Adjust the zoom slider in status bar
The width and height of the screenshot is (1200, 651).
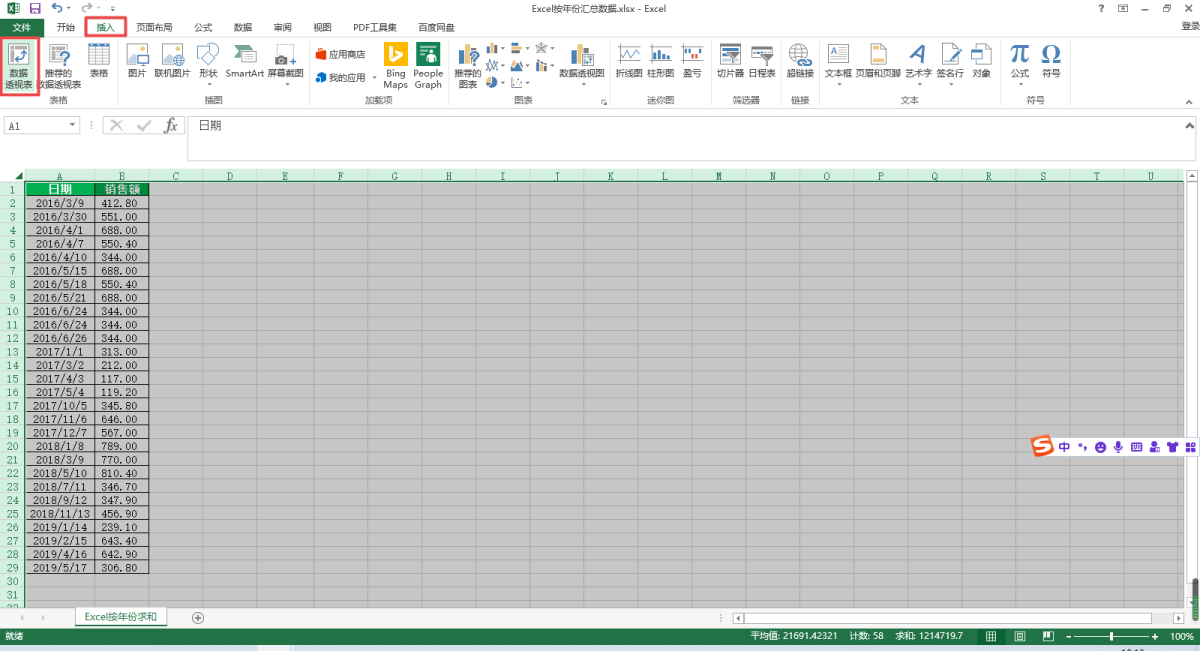[1111, 636]
